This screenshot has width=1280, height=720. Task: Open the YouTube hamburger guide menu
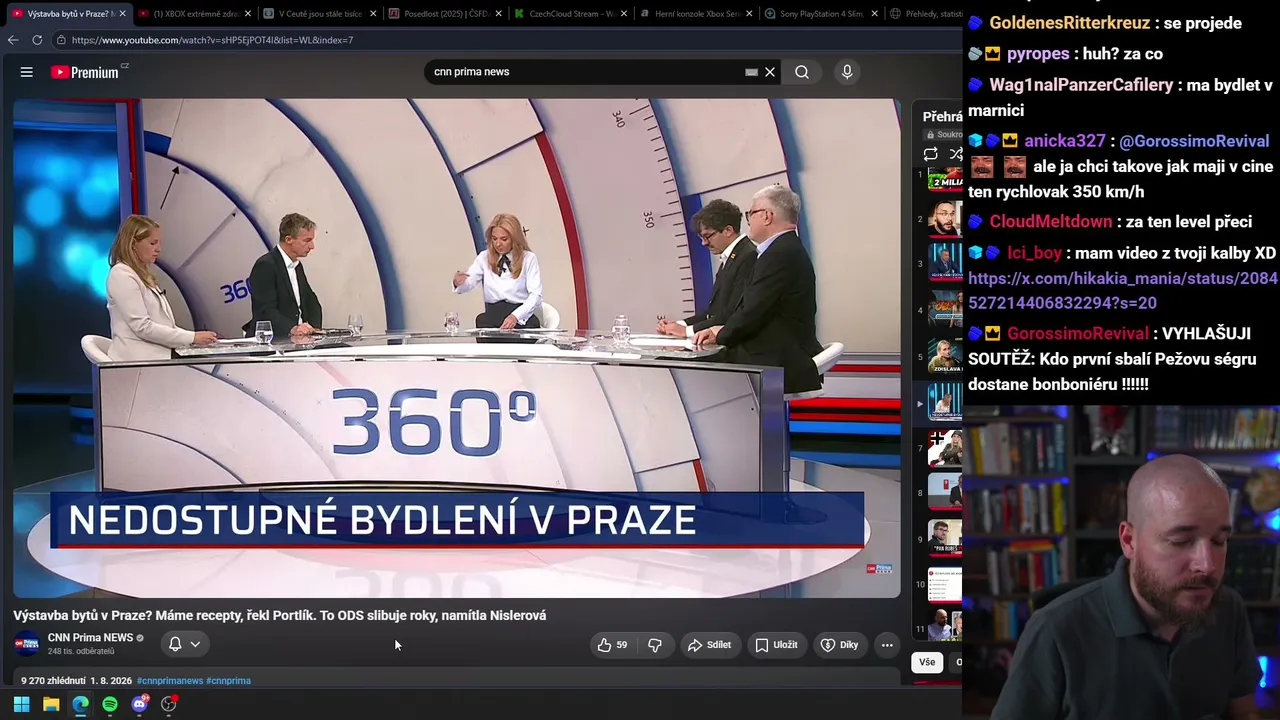point(27,72)
